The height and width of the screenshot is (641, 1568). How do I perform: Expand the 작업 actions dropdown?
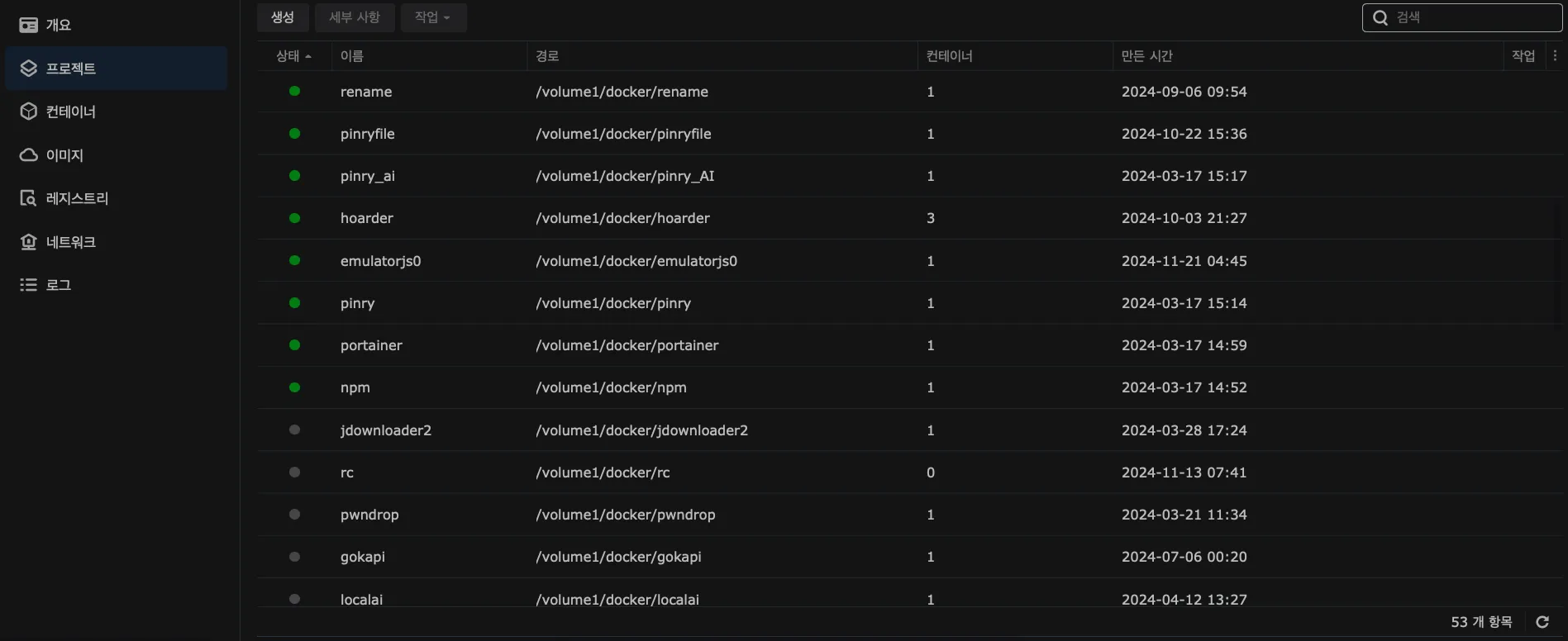point(433,17)
